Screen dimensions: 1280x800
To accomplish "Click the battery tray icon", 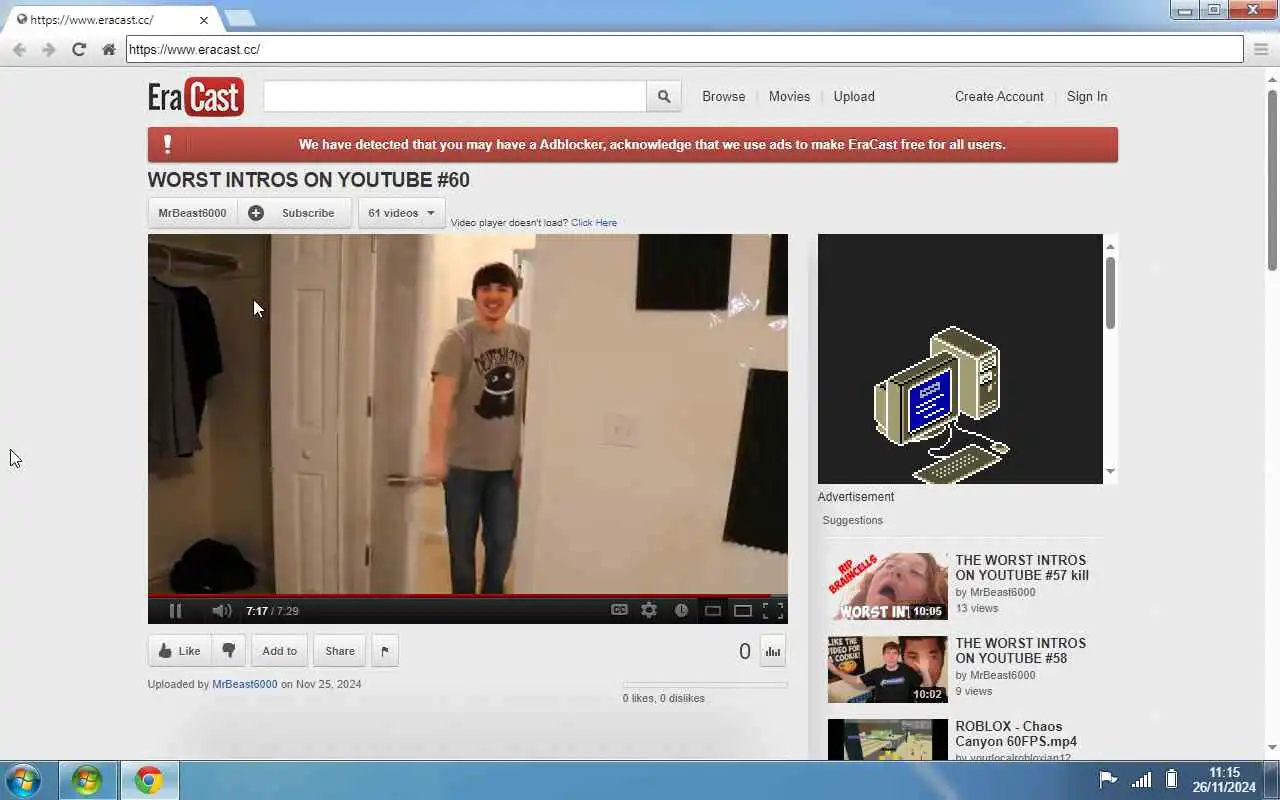I will point(1171,780).
